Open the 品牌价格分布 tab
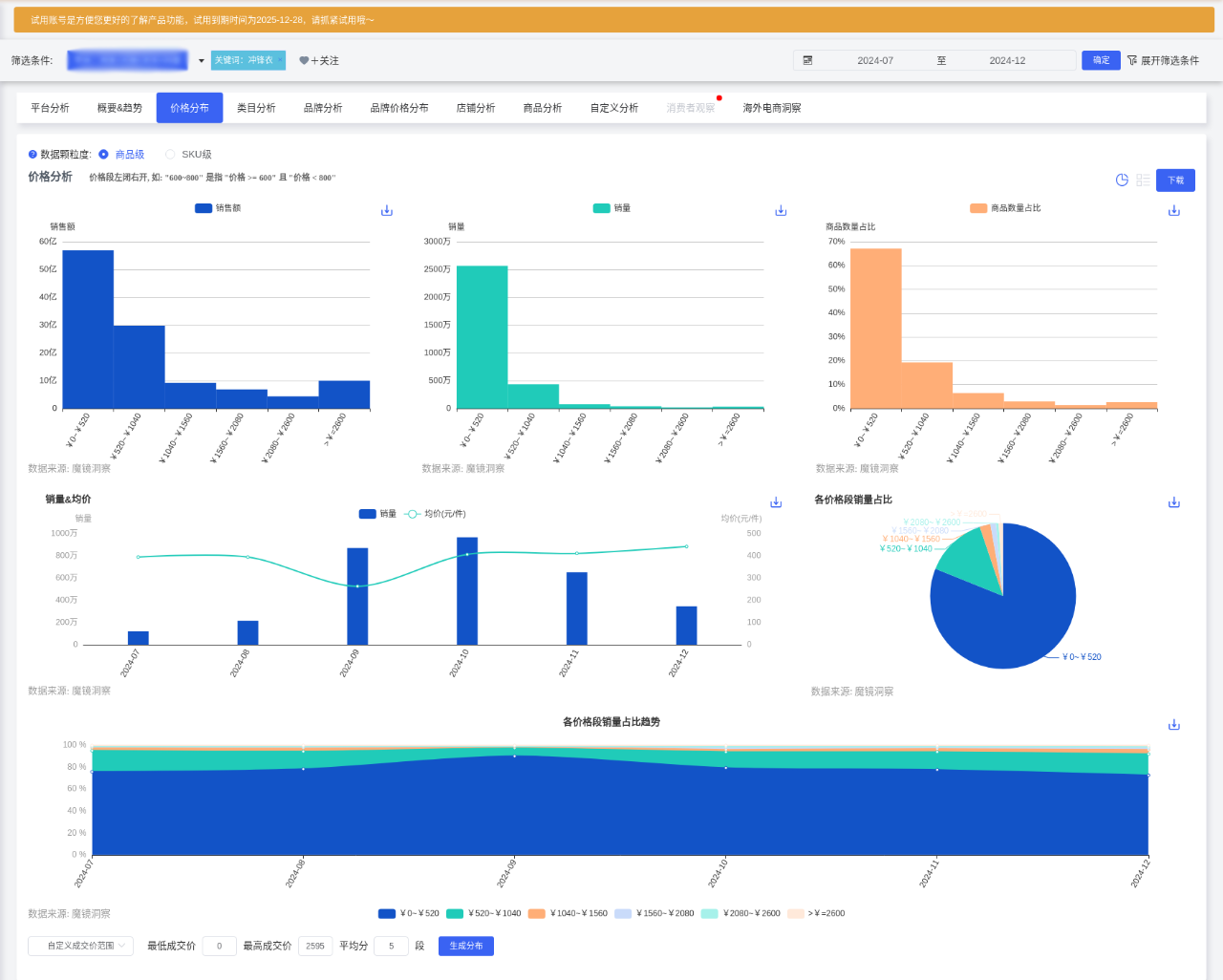 (399, 108)
